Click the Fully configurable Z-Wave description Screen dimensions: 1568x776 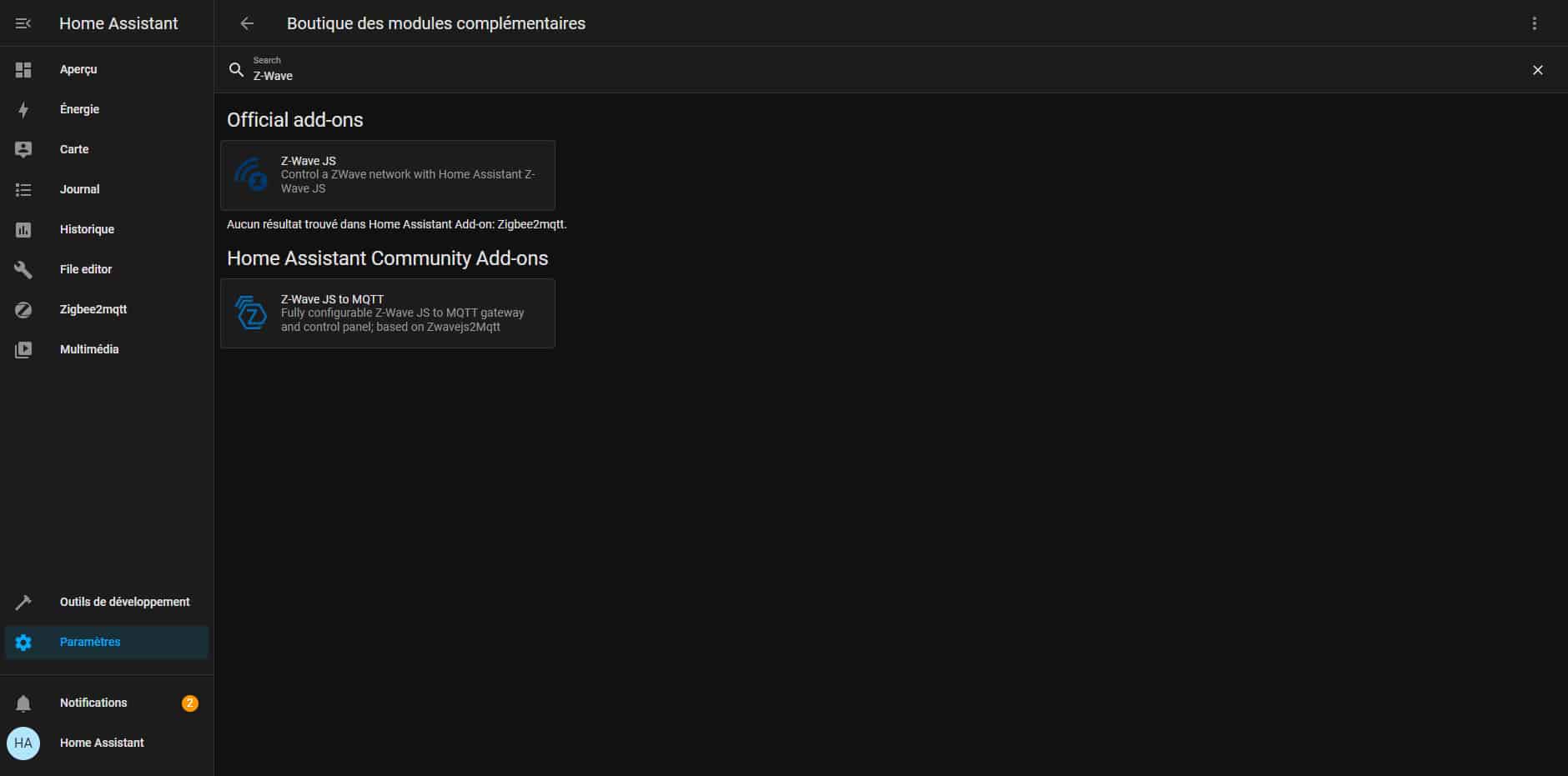(403, 320)
